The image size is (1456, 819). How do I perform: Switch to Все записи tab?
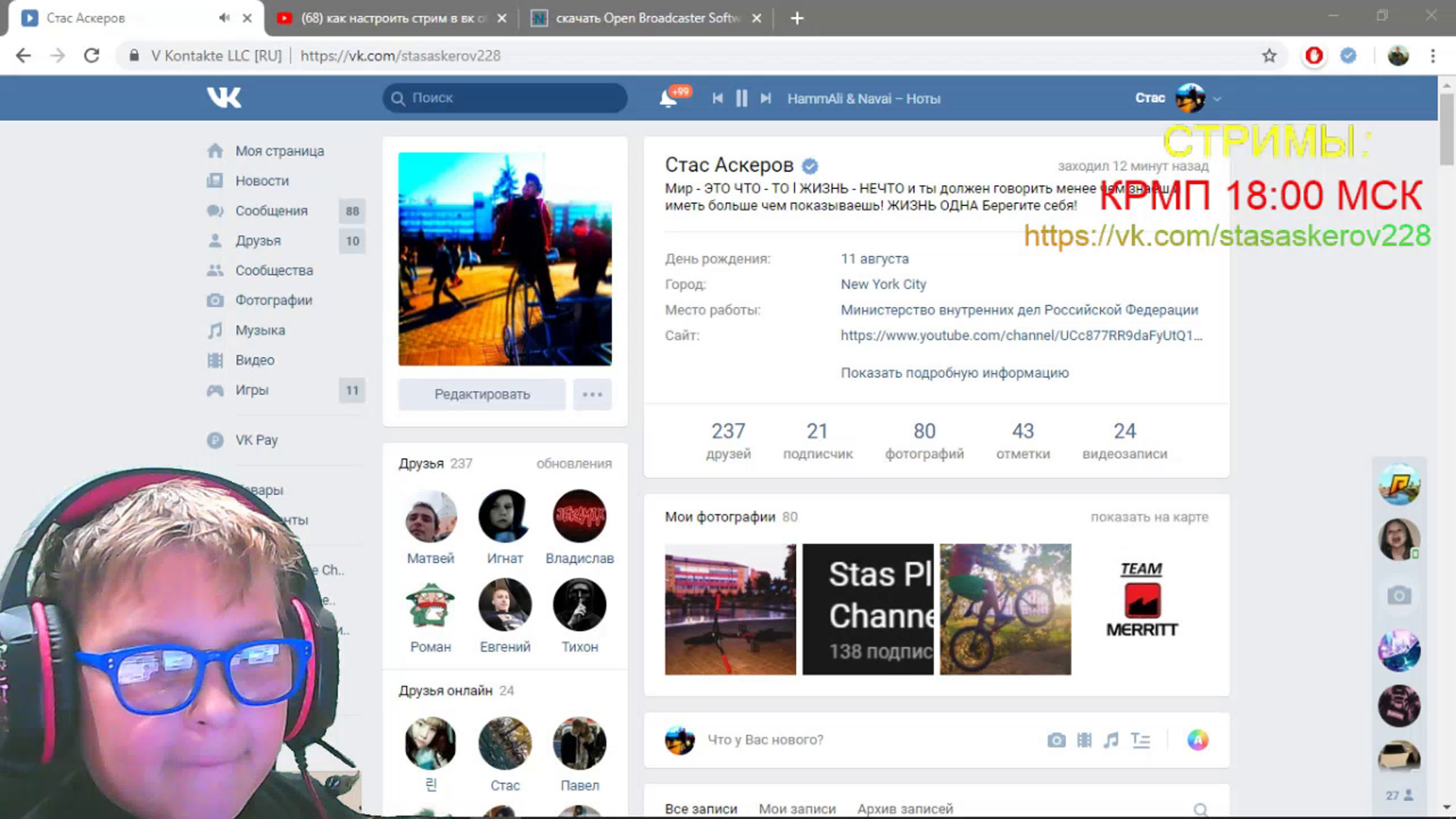701,809
